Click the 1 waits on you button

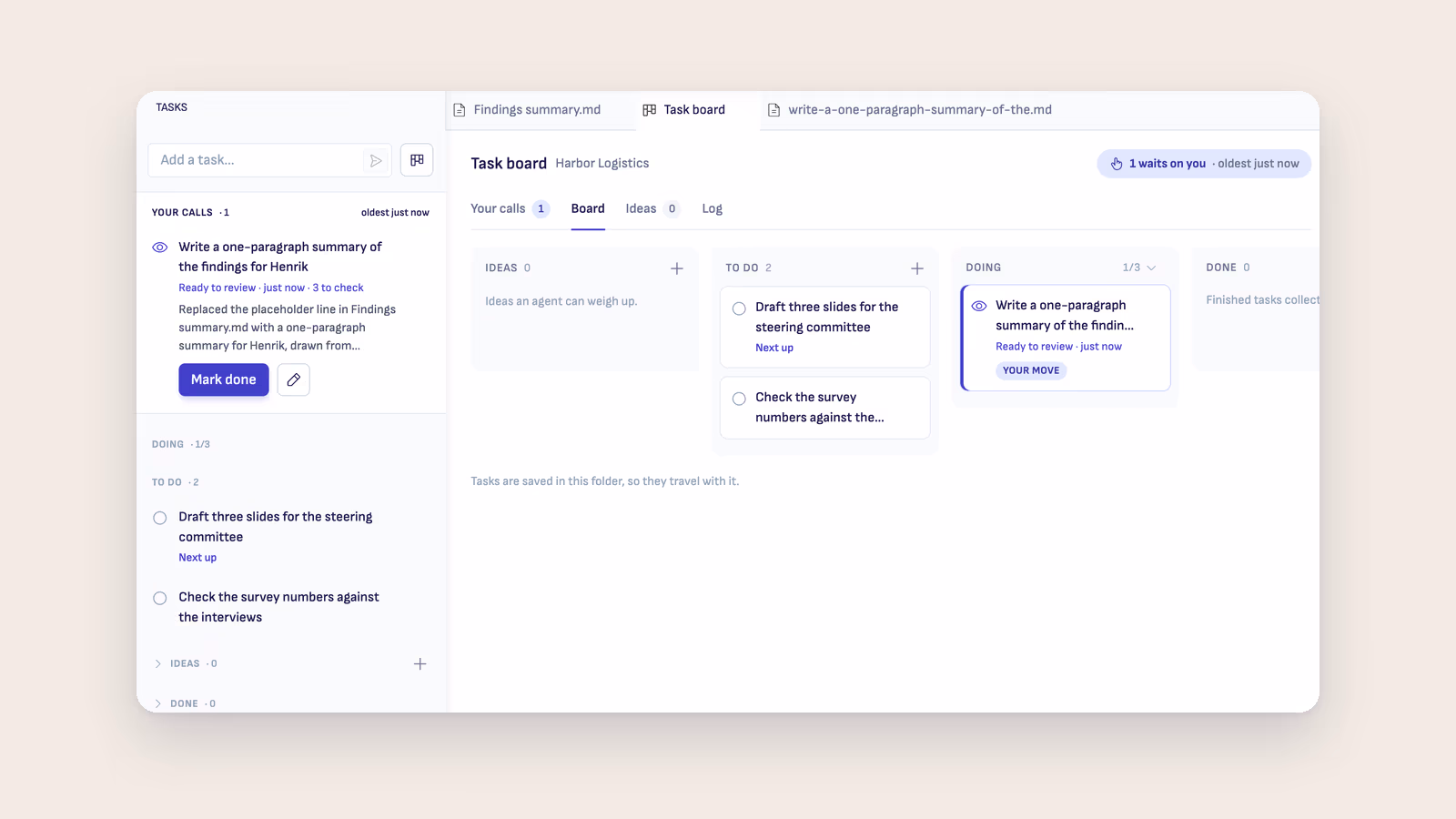(1204, 164)
